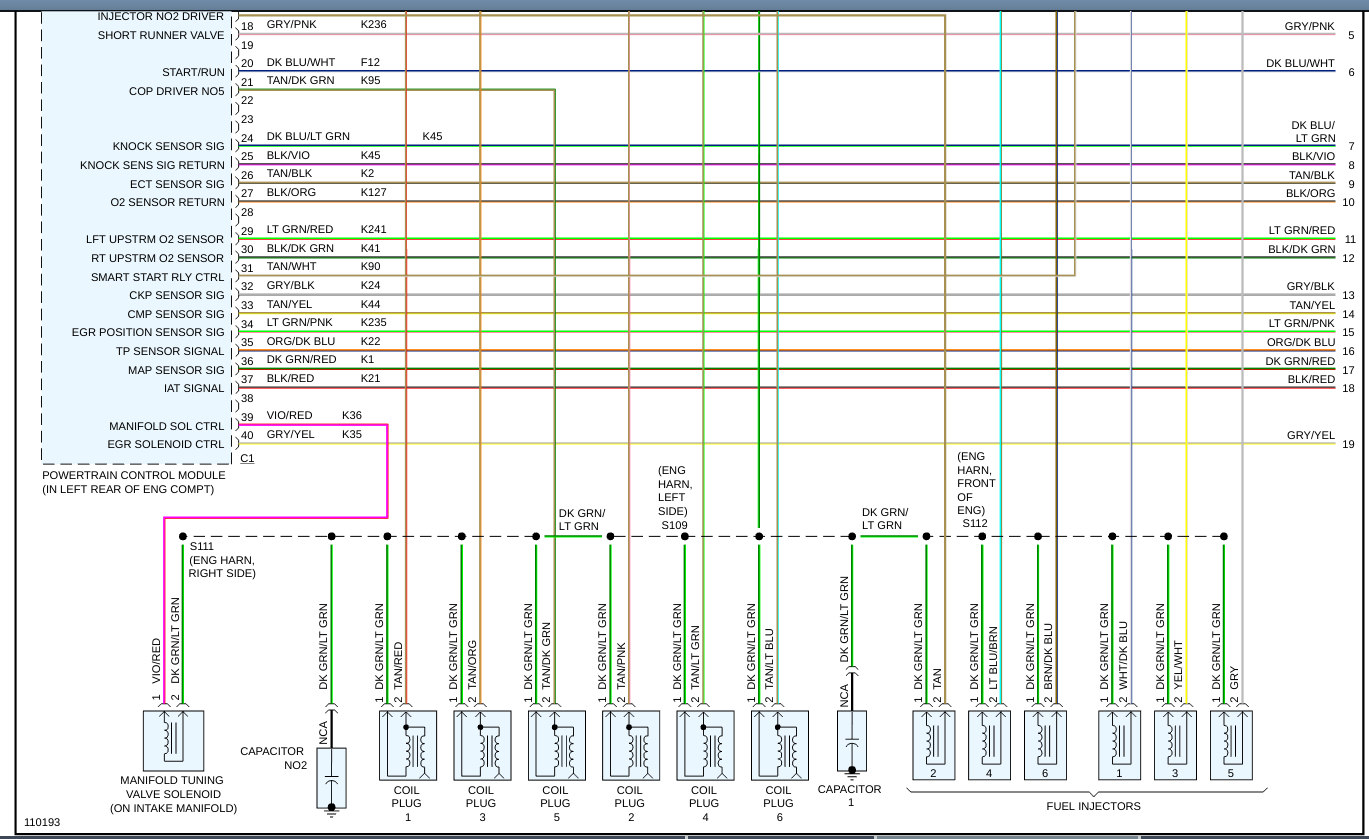Select the SHORT RUNNER VALVE label
This screenshot has width=1369, height=839.
(x=161, y=36)
